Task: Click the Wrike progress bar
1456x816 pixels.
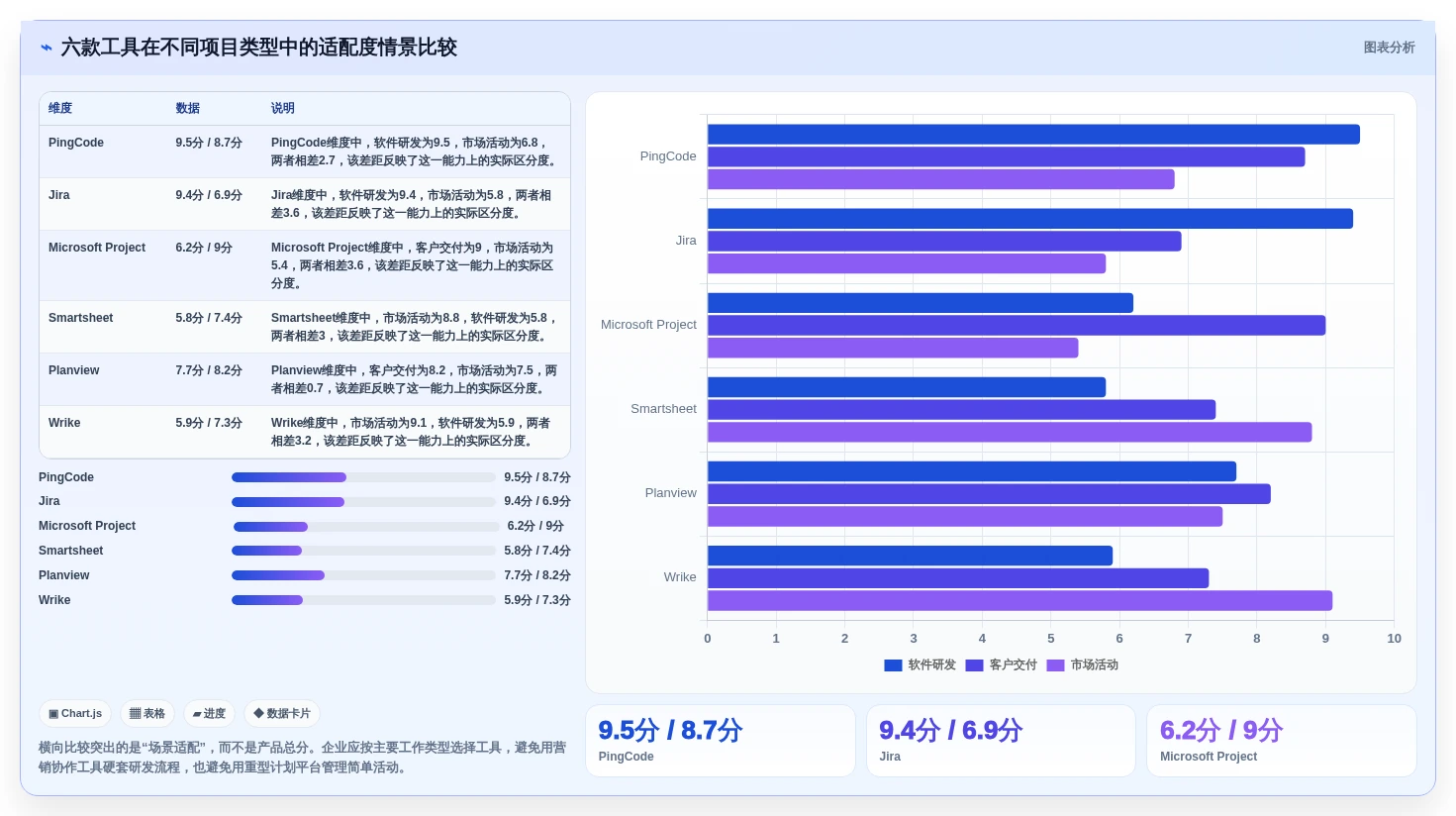Action: coord(363,600)
